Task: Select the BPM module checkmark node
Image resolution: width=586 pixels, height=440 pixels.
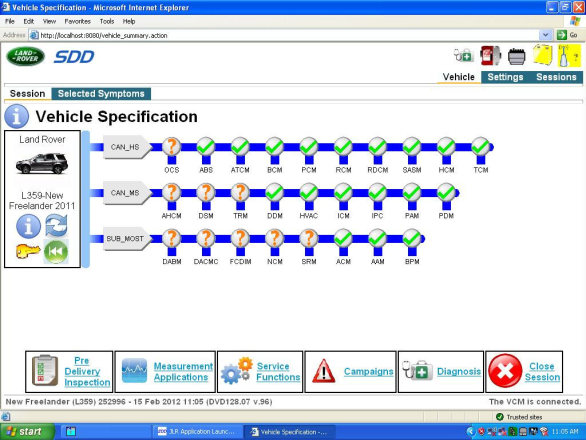Action: 412,238
